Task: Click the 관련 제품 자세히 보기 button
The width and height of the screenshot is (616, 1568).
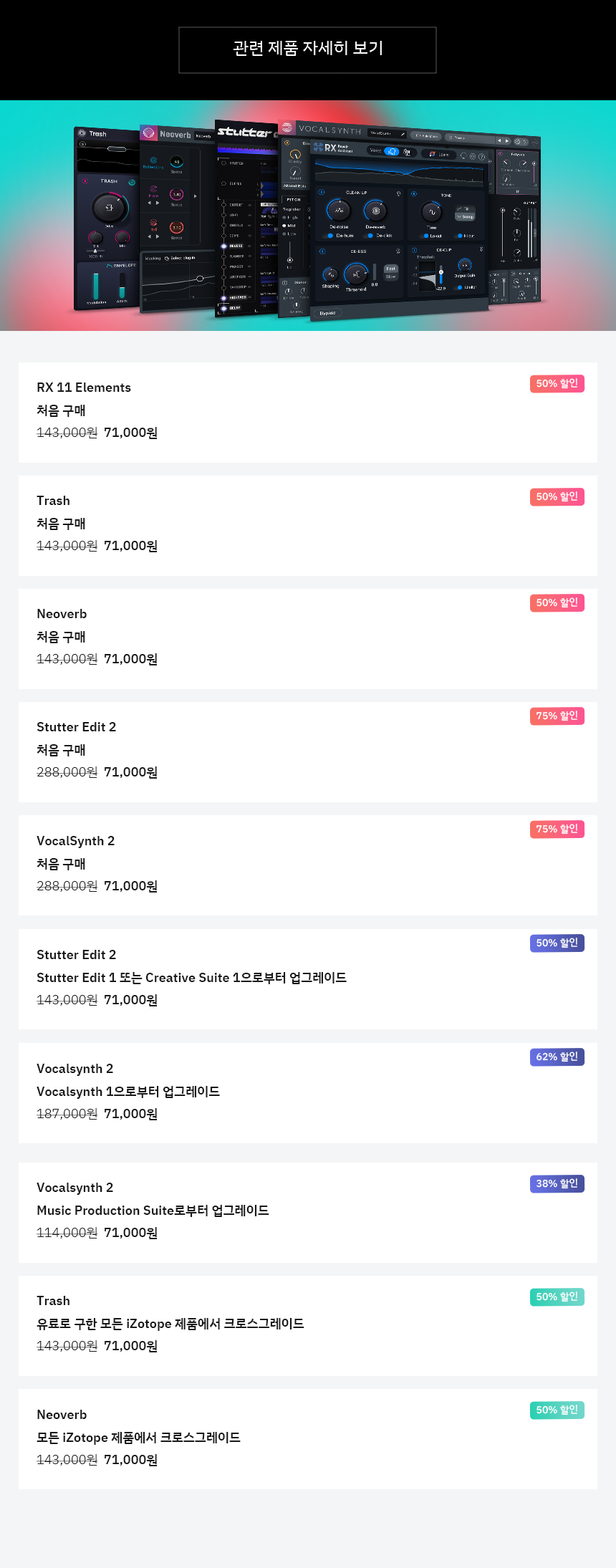Action: pos(307,50)
